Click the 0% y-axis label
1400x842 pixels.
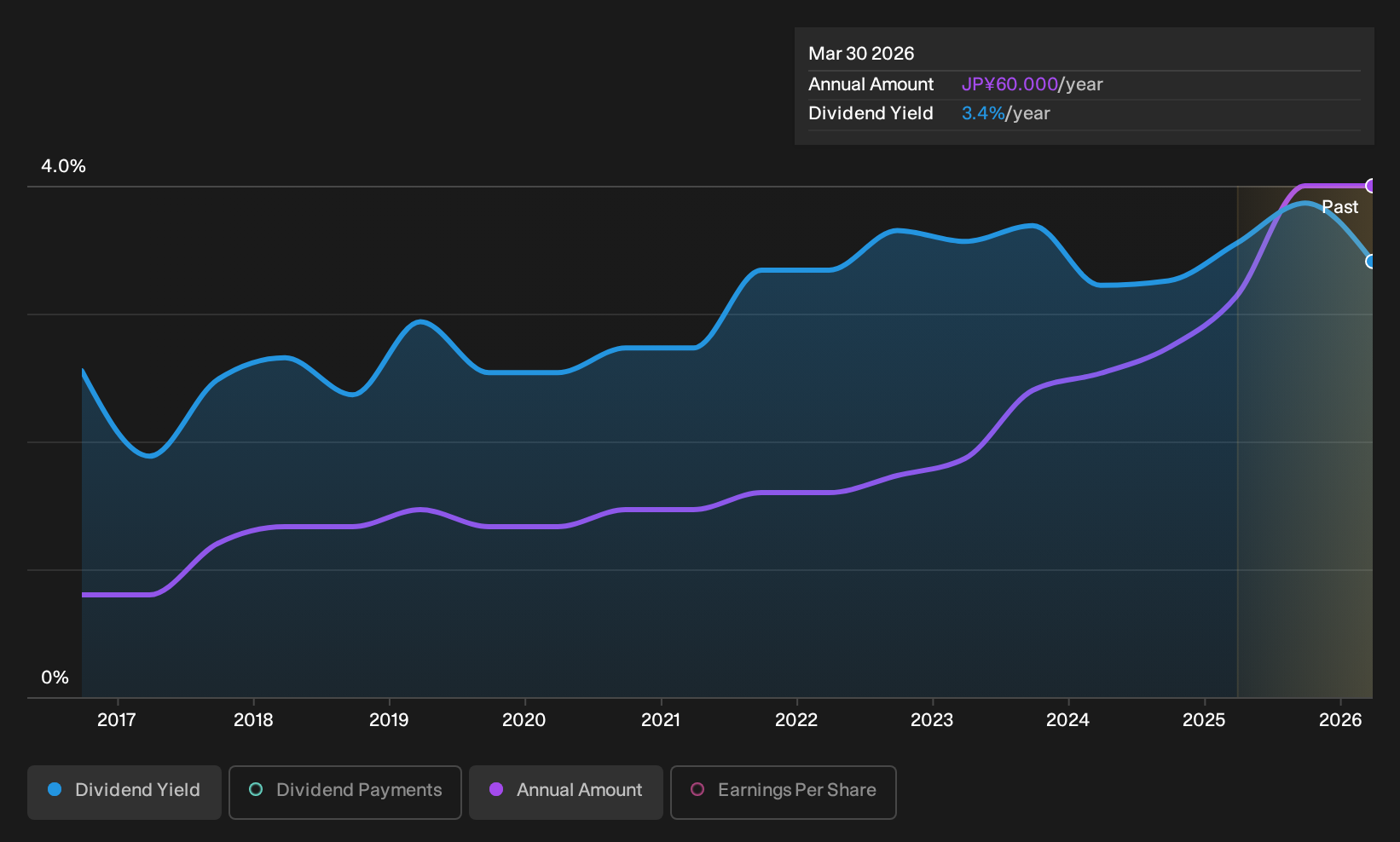[55, 678]
